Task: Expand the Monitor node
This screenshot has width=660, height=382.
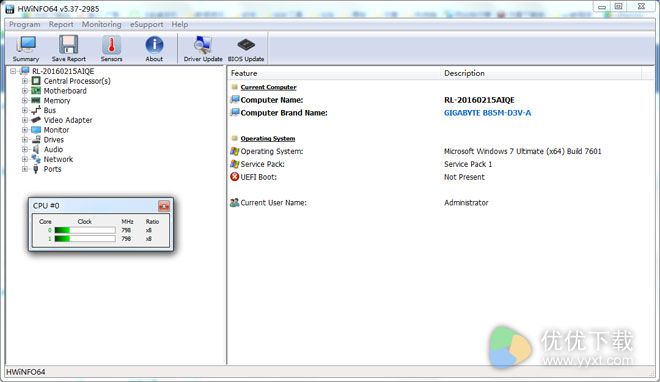Action: click(25, 130)
